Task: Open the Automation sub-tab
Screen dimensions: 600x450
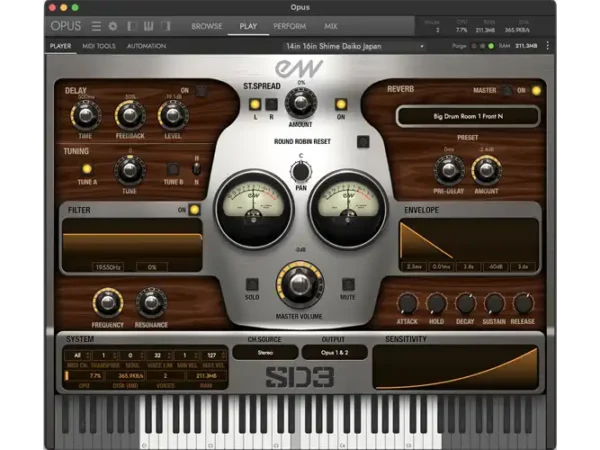Action: 146,46
